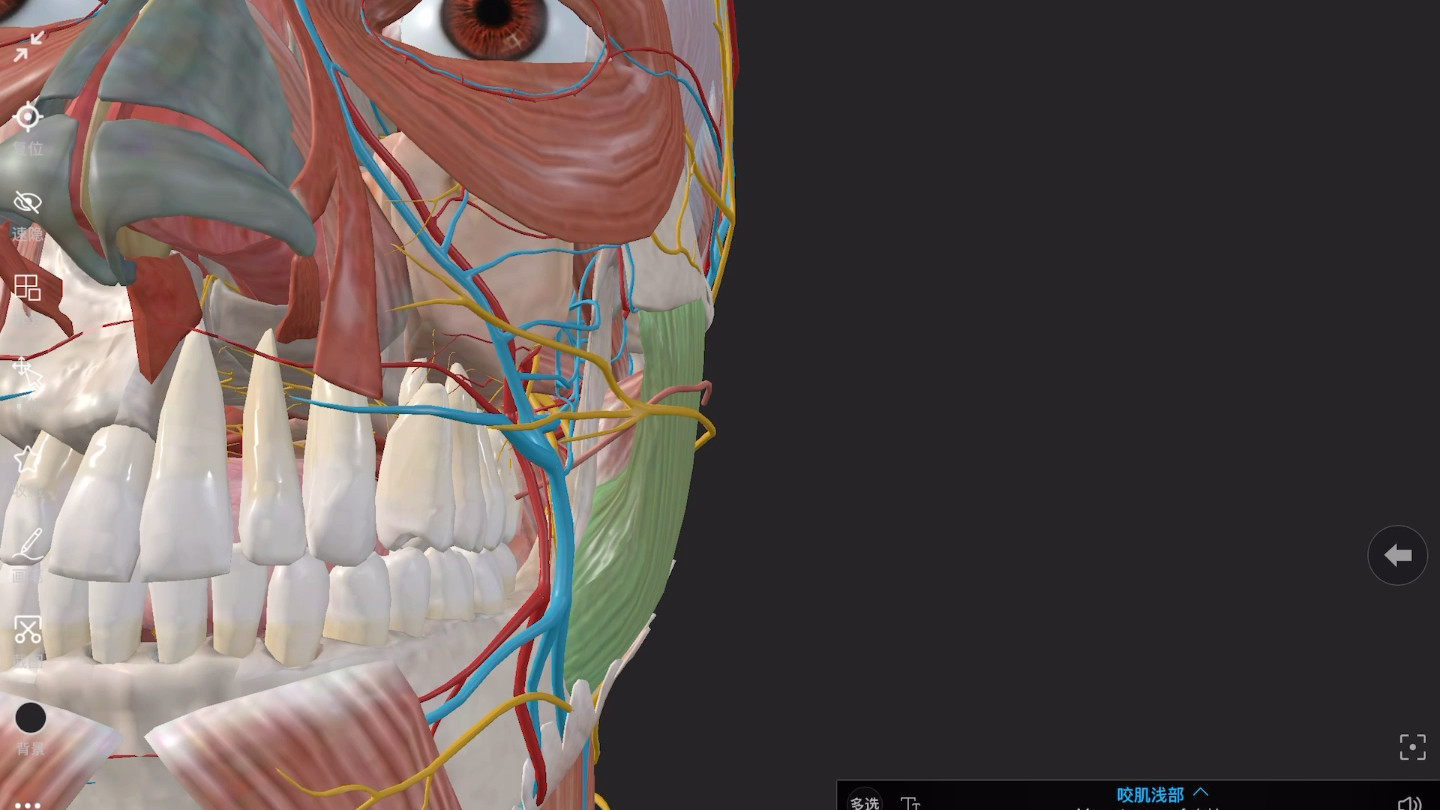The image size is (1440, 810).
Task: Change text size with the Tt icon
Action: tap(910, 802)
